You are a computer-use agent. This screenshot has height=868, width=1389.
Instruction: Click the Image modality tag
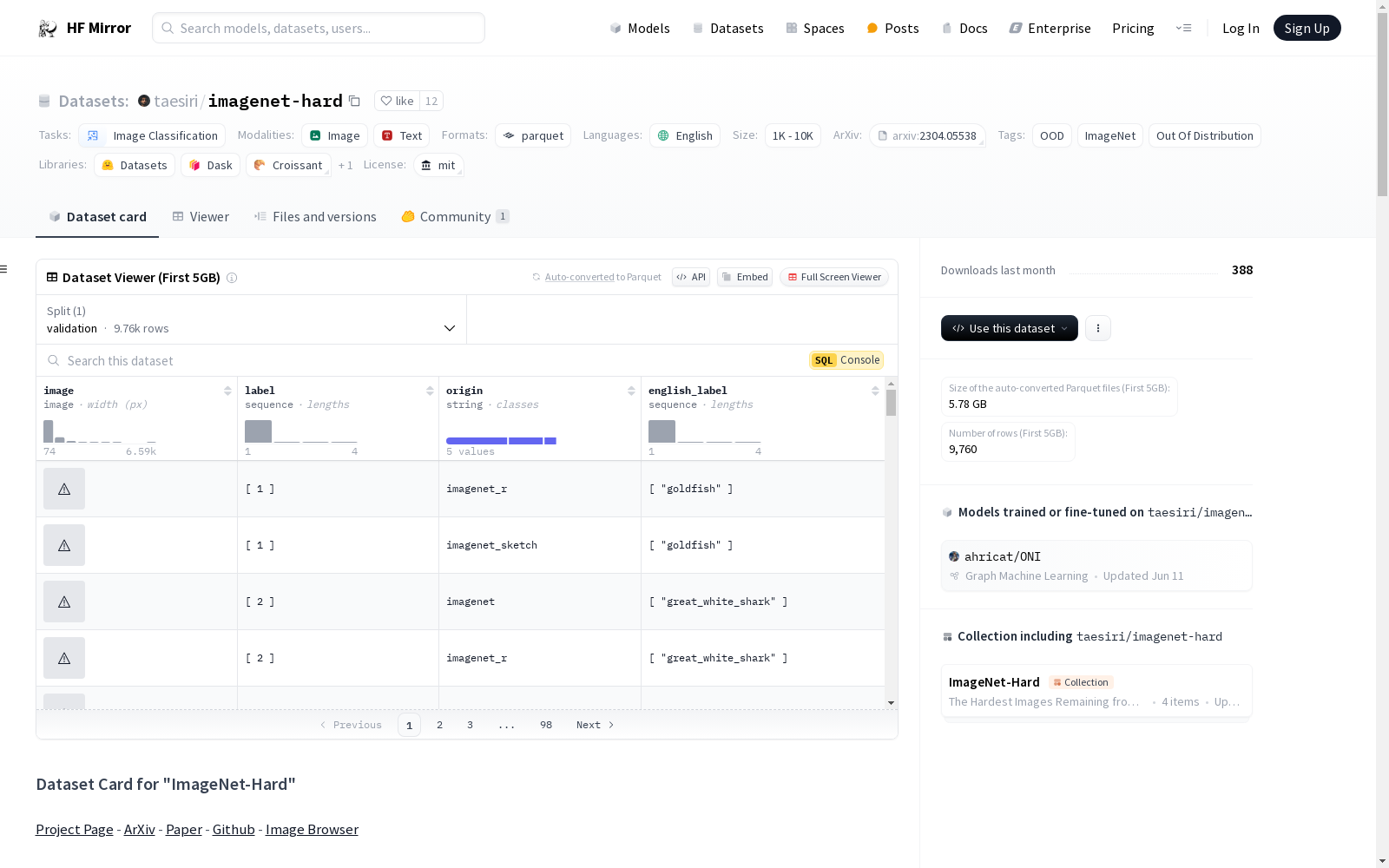(335, 135)
